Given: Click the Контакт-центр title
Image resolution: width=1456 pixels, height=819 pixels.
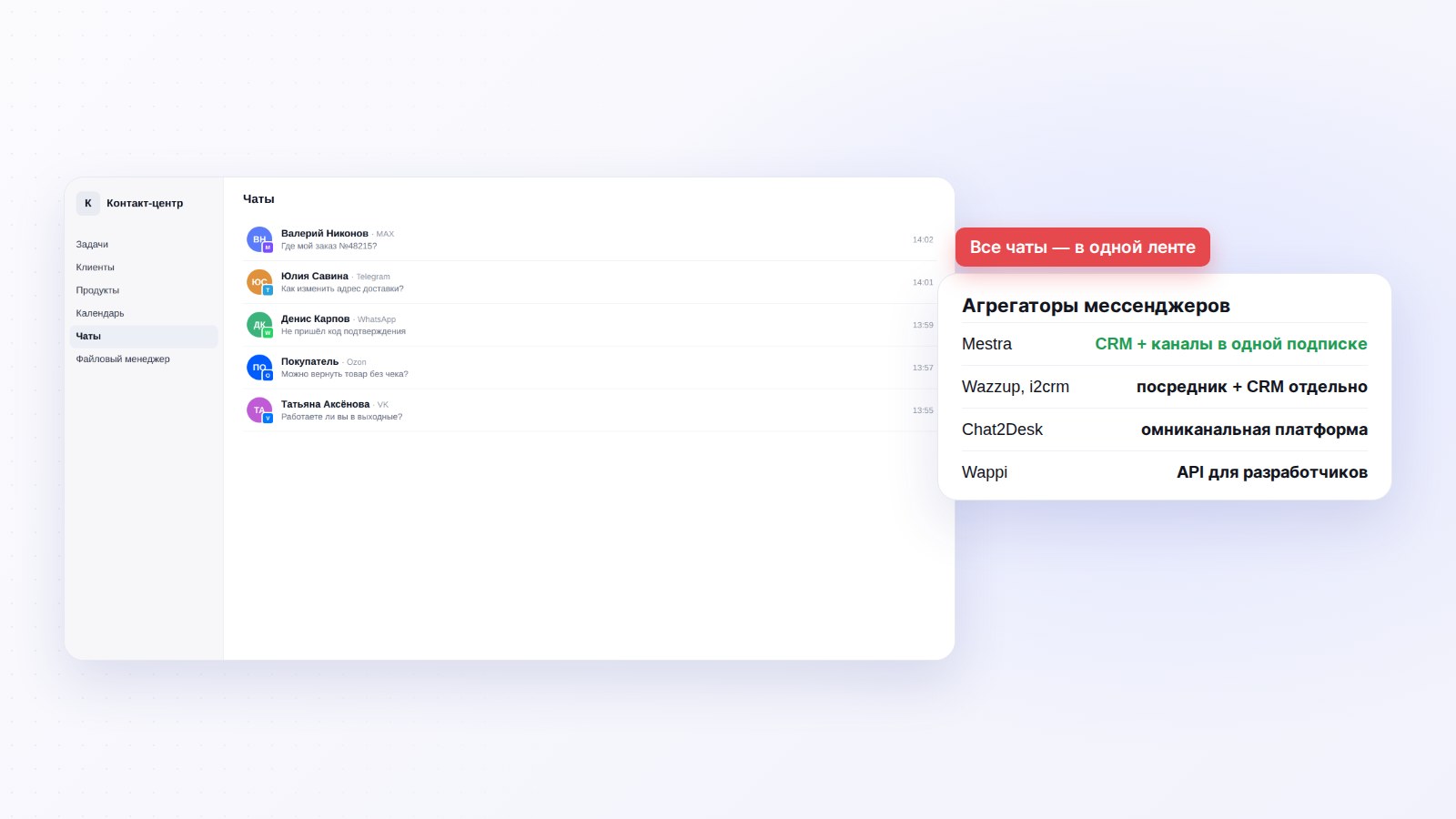Looking at the screenshot, I should click(x=145, y=203).
